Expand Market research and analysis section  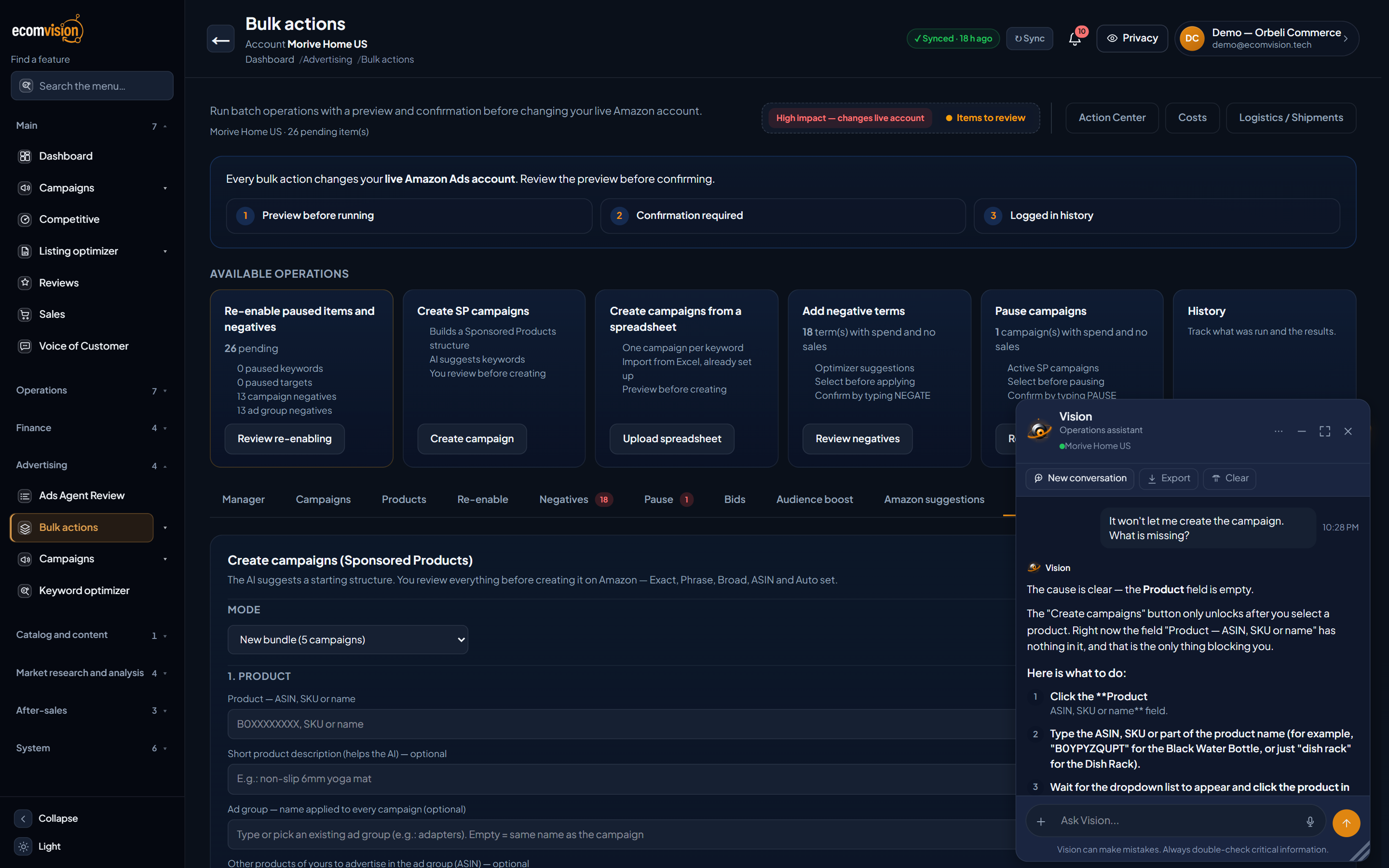pyautogui.click(x=92, y=672)
